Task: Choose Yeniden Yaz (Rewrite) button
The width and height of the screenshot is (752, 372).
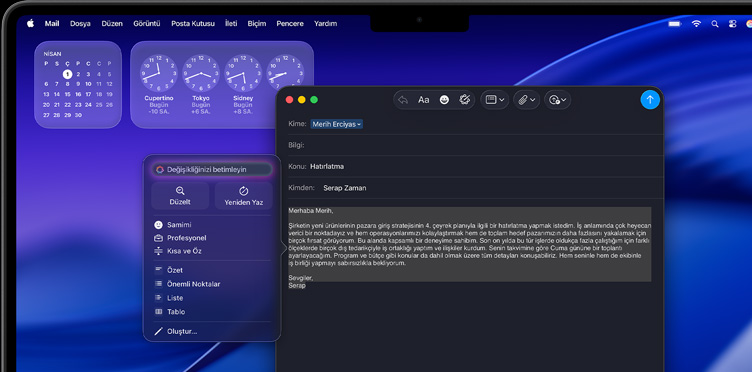Action: pyautogui.click(x=244, y=196)
